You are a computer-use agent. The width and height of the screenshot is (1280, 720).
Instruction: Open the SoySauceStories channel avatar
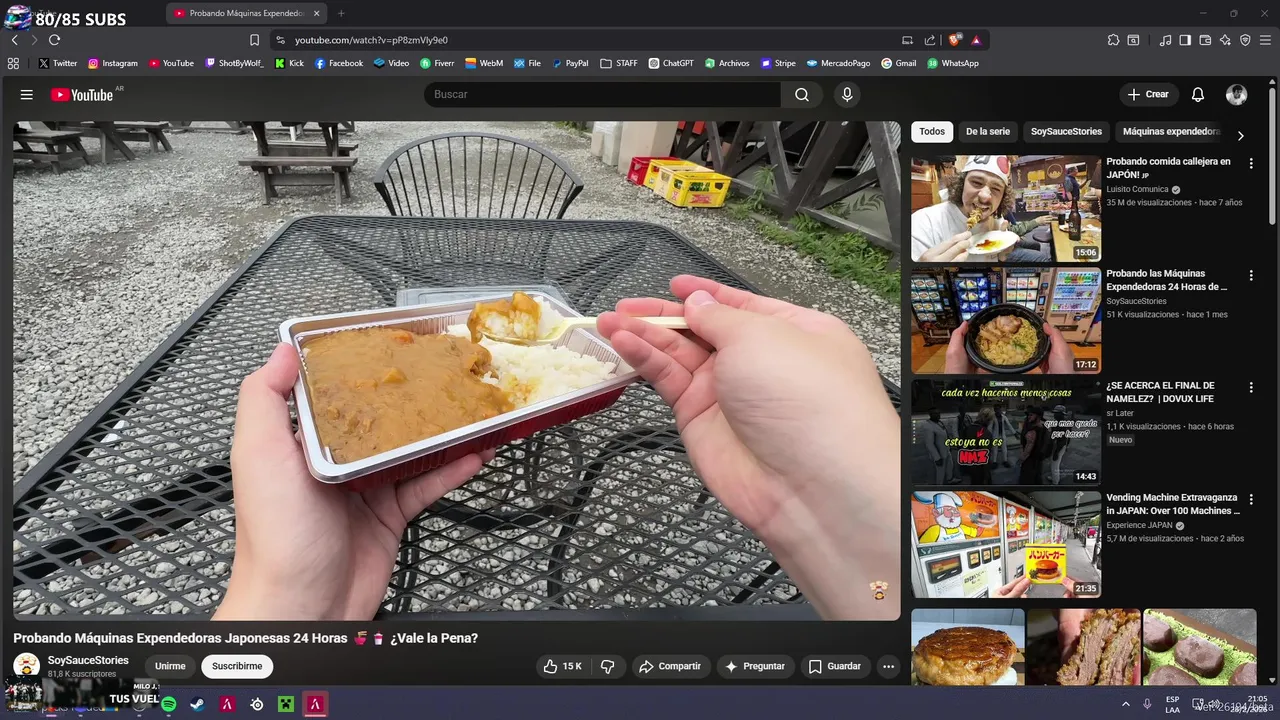26,666
